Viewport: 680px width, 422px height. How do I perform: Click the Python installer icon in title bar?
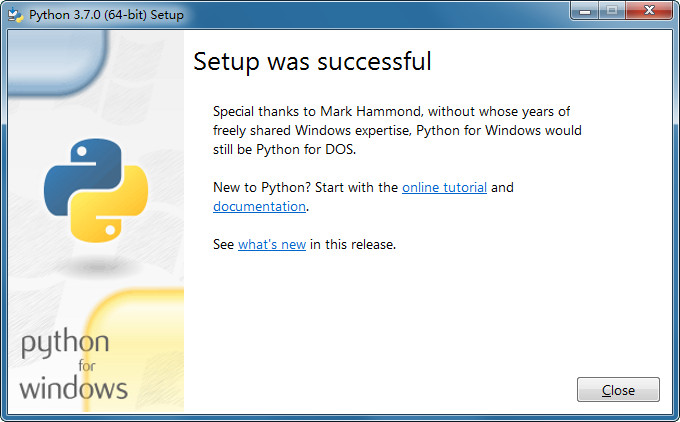click(x=15, y=15)
